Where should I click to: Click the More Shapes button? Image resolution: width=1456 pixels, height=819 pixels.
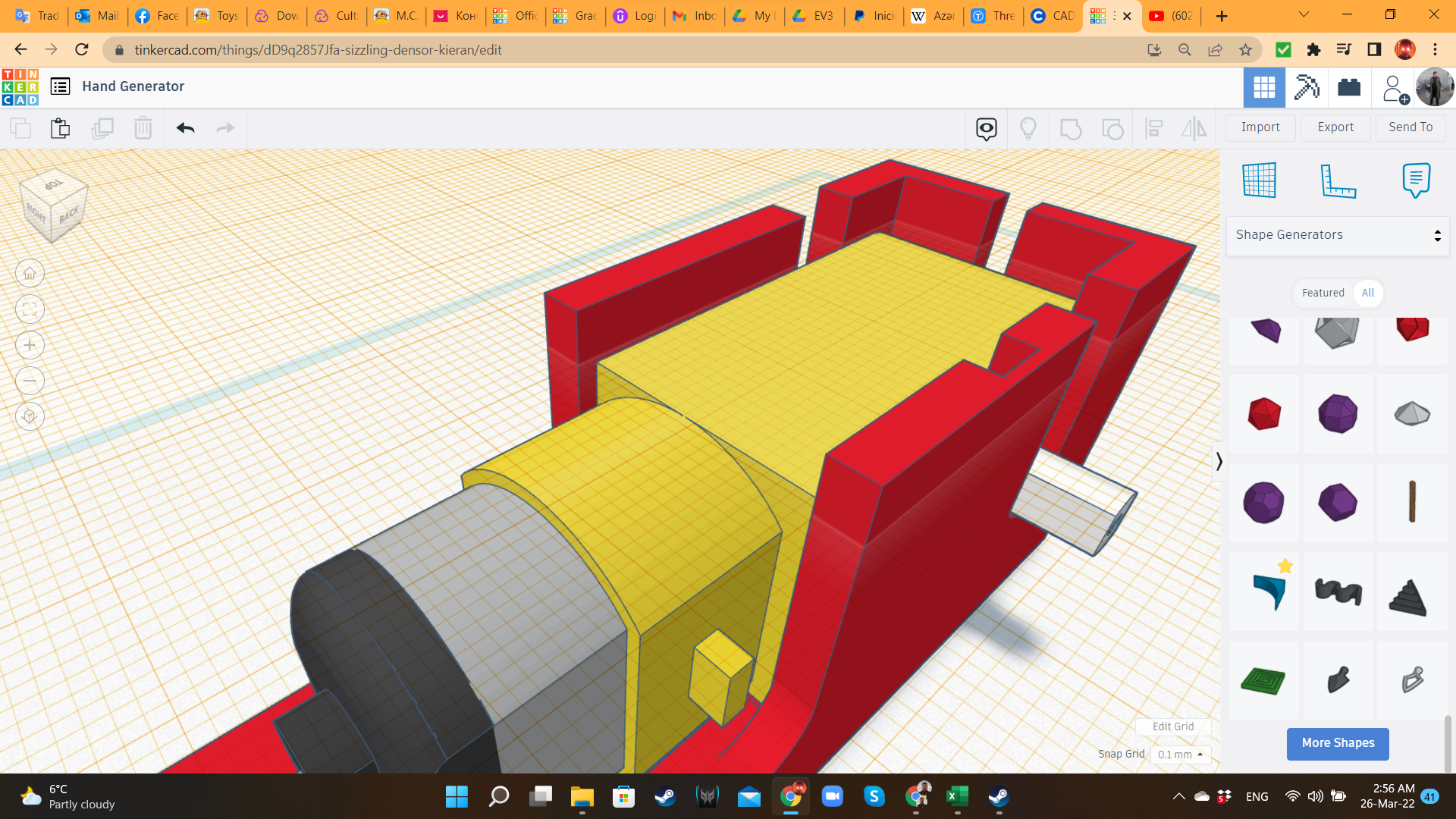click(x=1338, y=743)
